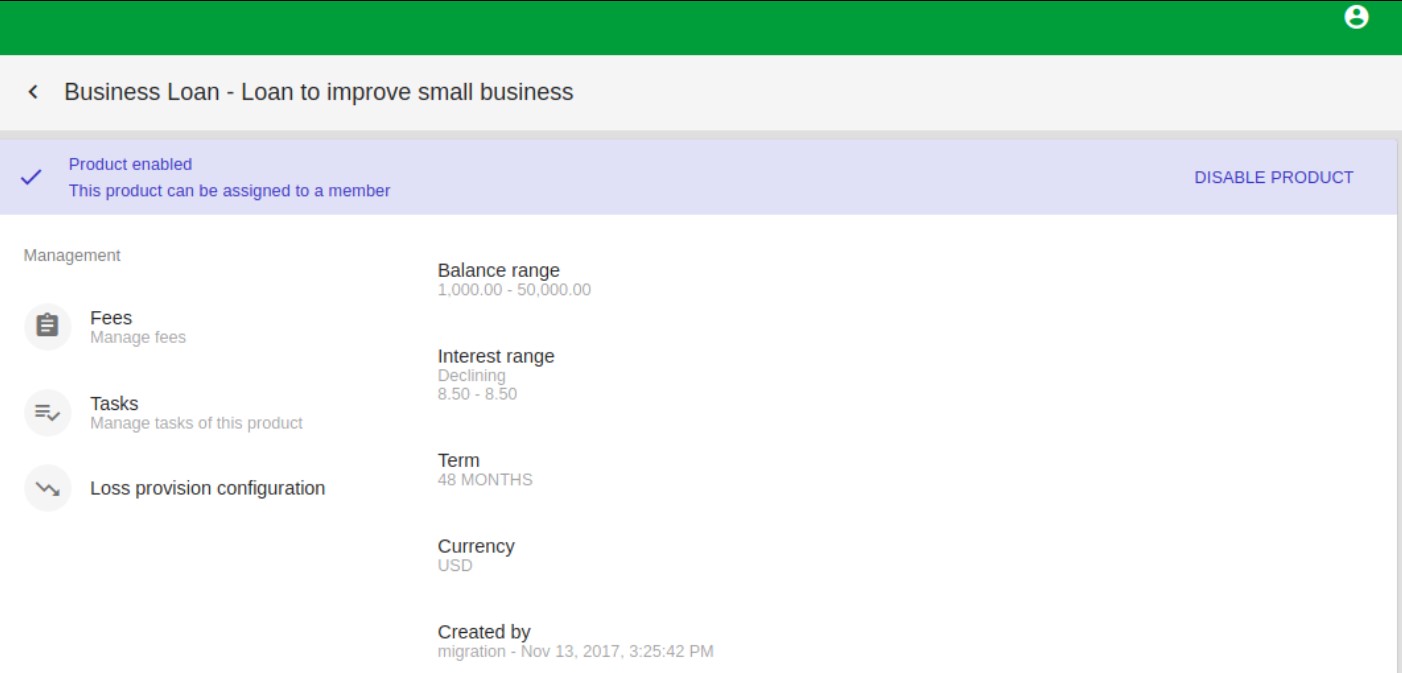Viewport: 1402px width, 673px height.
Task: Select the Fees clipboard icon
Action: click(47, 326)
